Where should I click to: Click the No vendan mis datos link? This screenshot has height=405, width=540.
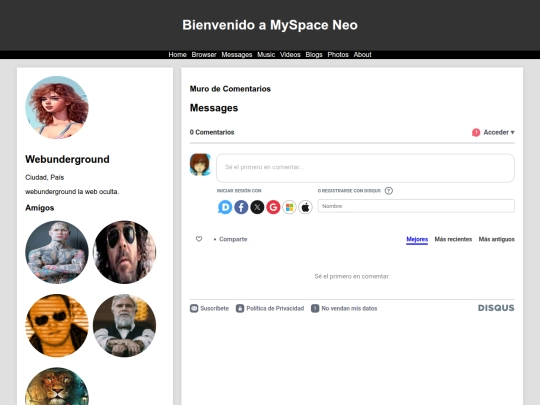(x=349, y=308)
